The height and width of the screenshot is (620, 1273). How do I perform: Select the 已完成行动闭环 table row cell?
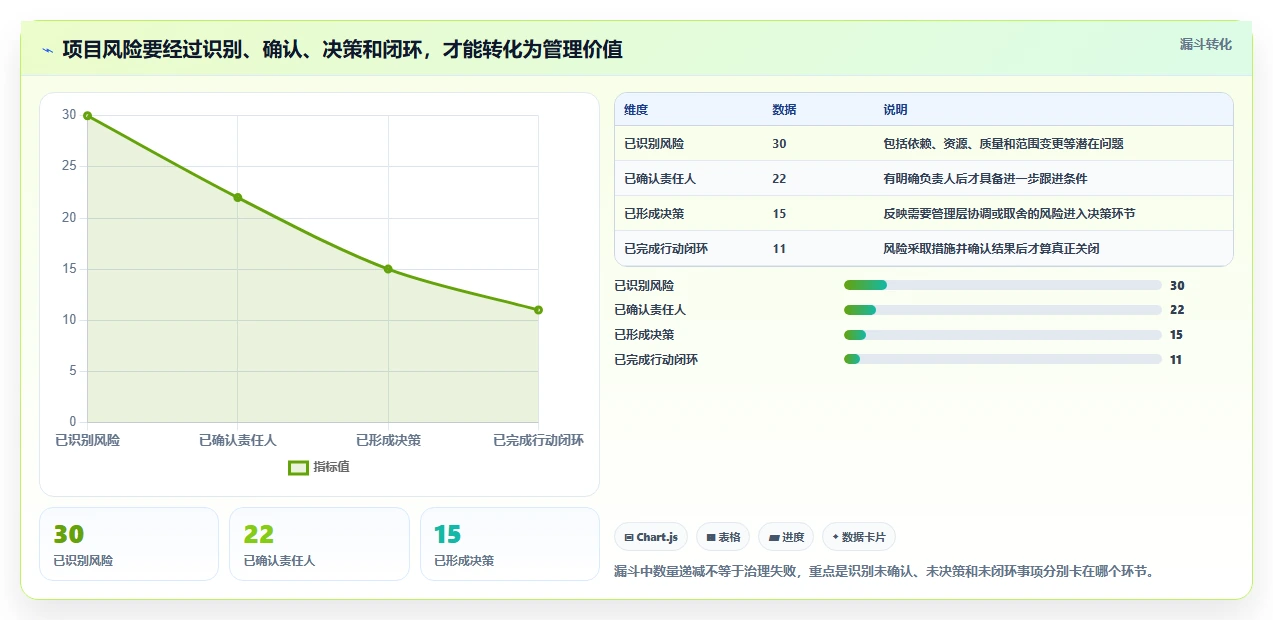coord(666,249)
